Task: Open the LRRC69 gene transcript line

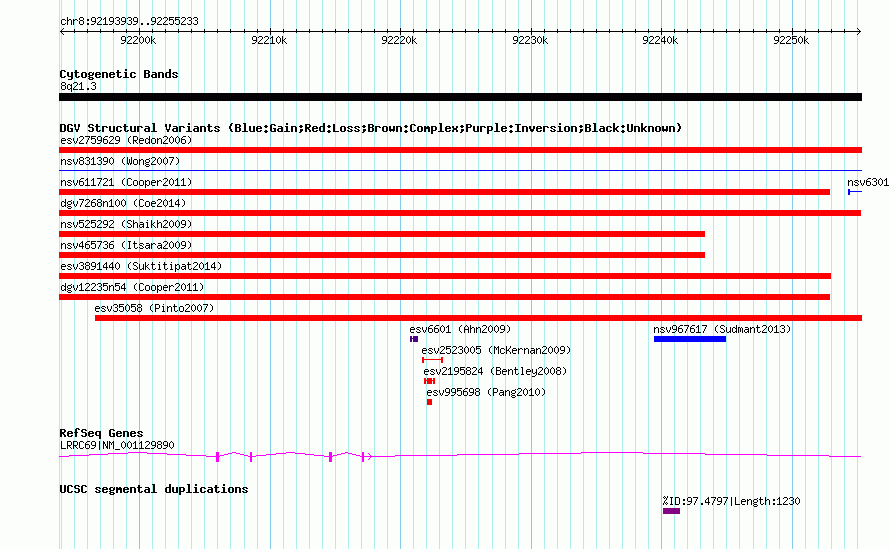Action: click(460, 455)
